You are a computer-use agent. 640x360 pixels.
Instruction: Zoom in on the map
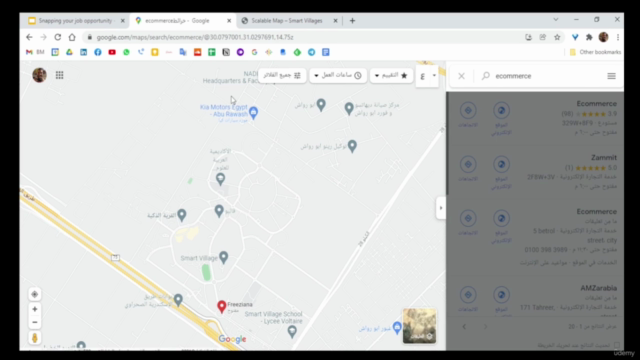(x=35, y=309)
